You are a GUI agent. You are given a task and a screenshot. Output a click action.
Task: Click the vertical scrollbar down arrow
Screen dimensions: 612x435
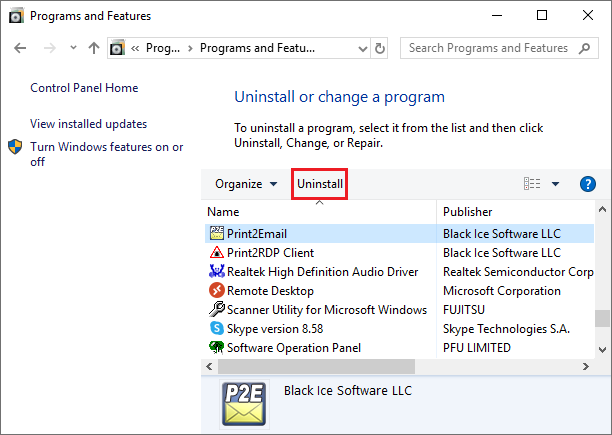tap(602, 350)
